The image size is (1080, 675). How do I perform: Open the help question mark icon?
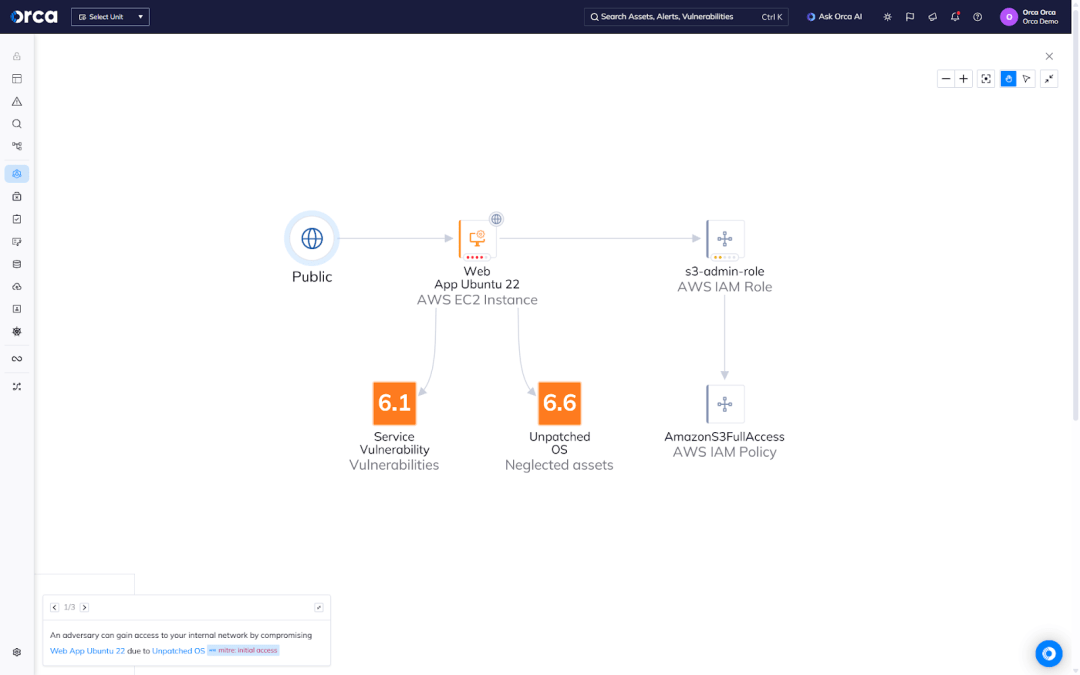click(x=977, y=17)
